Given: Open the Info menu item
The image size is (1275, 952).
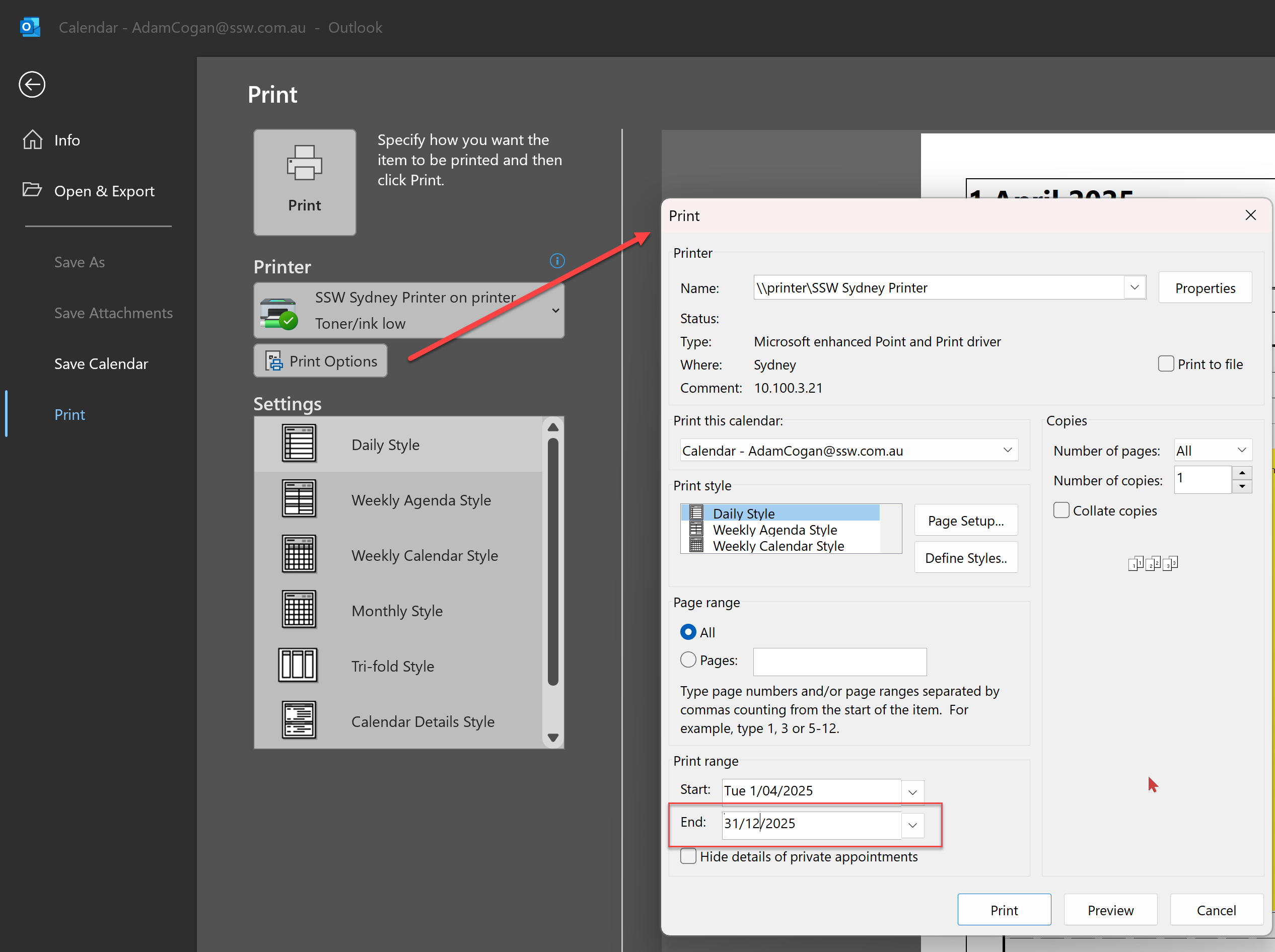Looking at the screenshot, I should click(x=67, y=140).
